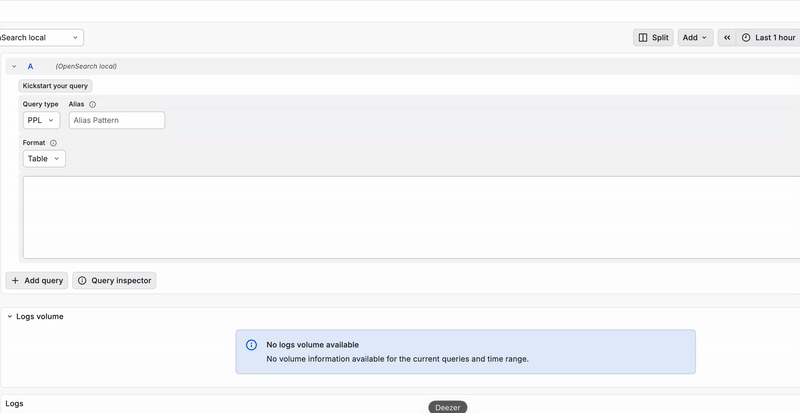Click the Kickstart your query button
The height and width of the screenshot is (413, 800).
click(x=55, y=86)
